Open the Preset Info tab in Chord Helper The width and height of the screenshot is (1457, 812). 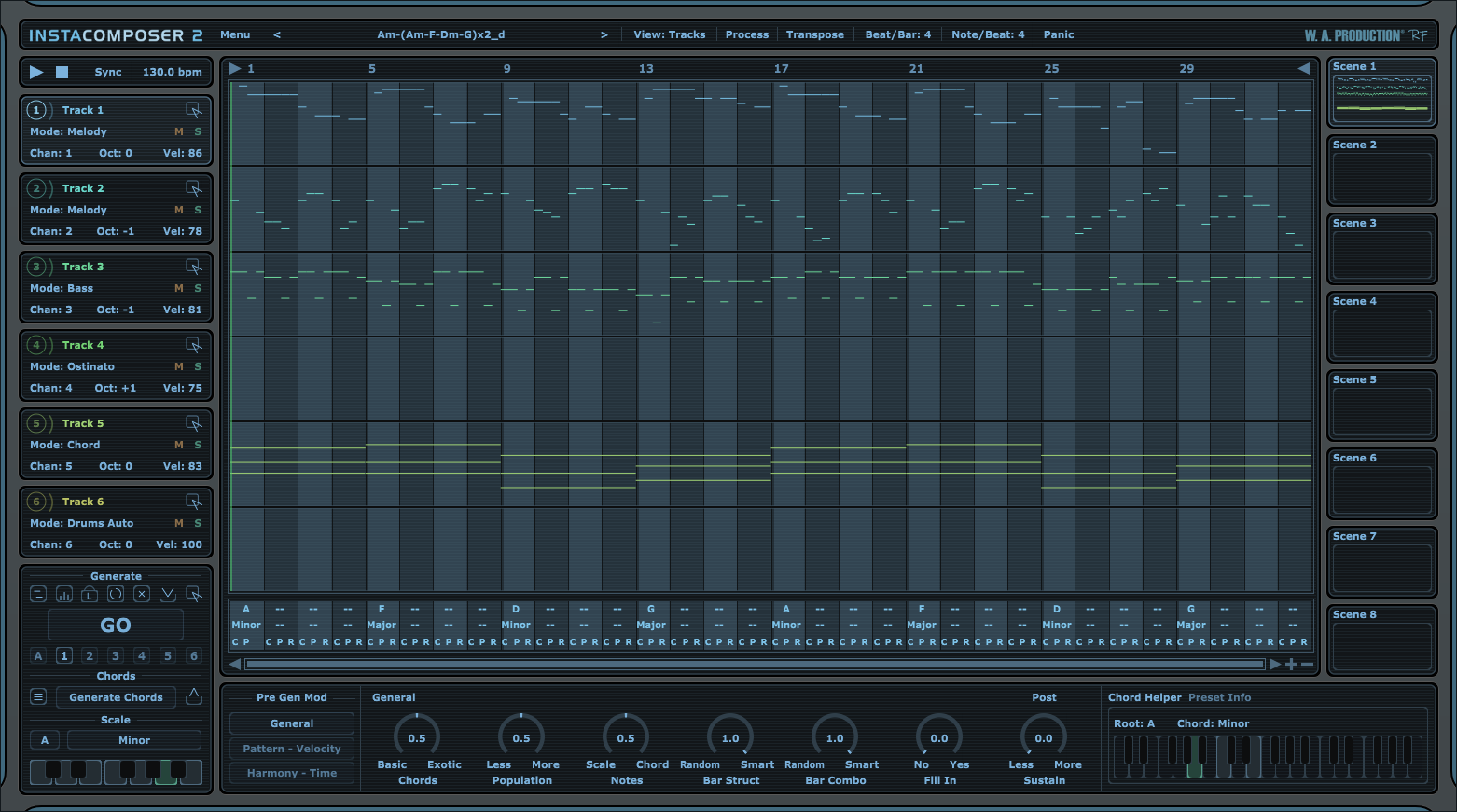1220,697
